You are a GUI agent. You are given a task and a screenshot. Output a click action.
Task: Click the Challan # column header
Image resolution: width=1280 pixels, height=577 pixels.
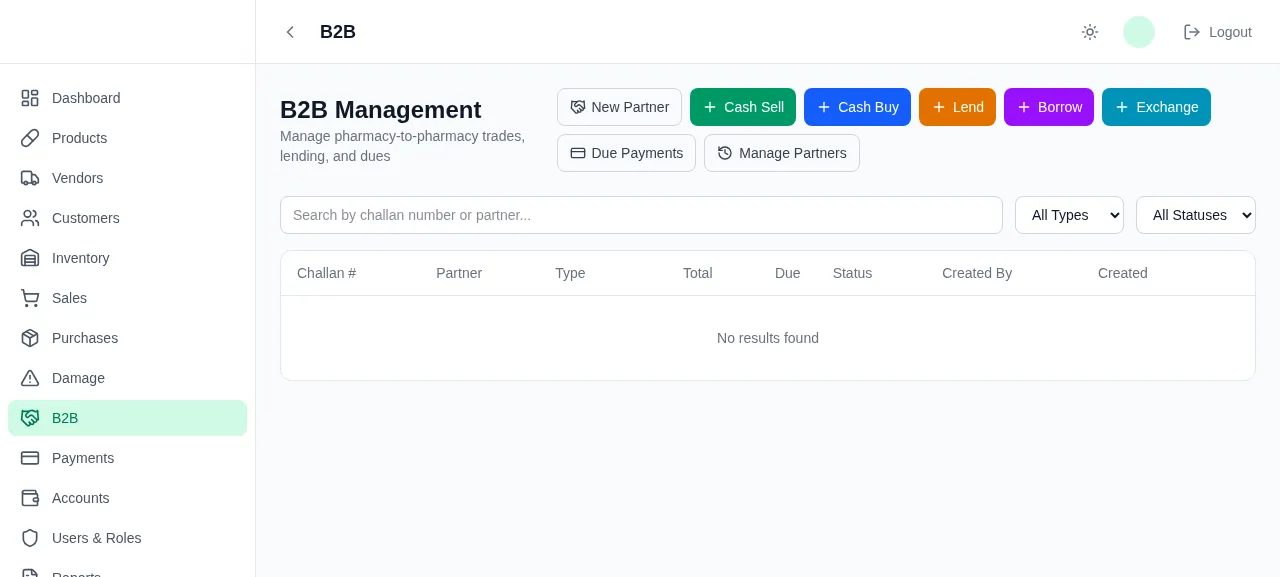[326, 273]
